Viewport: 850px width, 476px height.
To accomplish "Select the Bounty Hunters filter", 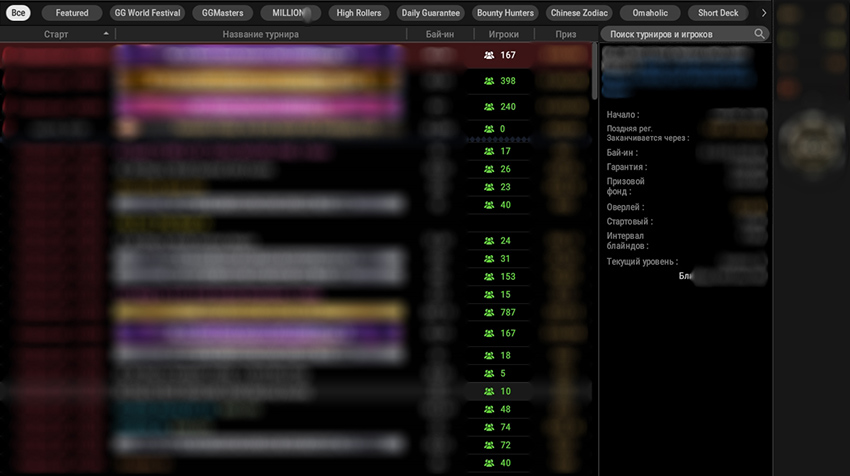I will click(505, 13).
